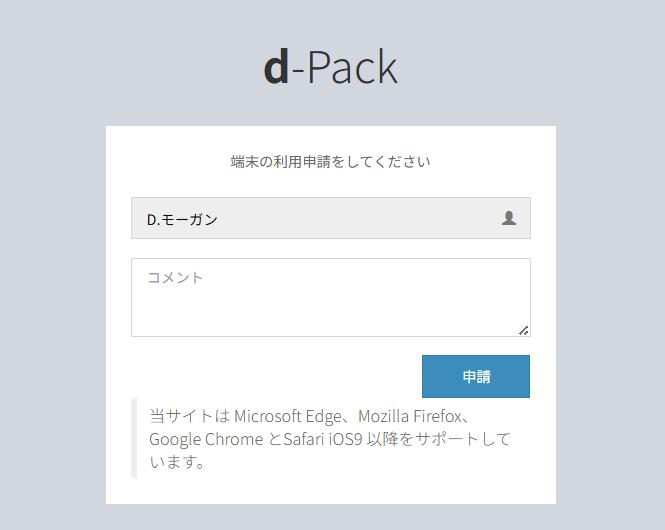Click the "Mozilla Firefox" text in the notice
Screen dimensions: 665x530
412,415
